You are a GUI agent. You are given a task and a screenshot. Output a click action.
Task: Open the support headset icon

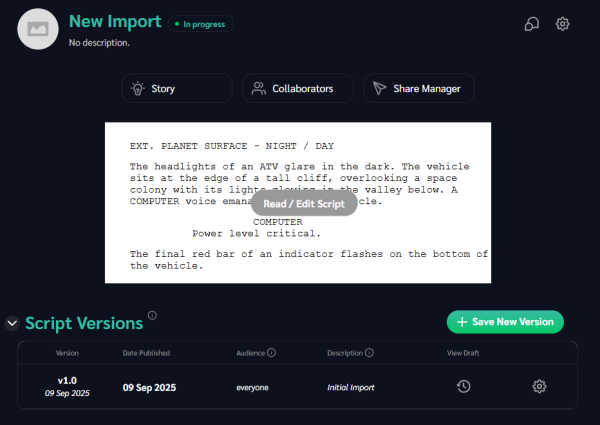point(532,24)
